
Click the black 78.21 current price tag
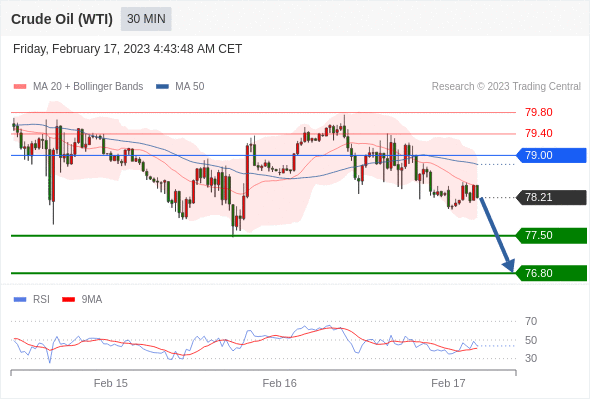coord(551,197)
